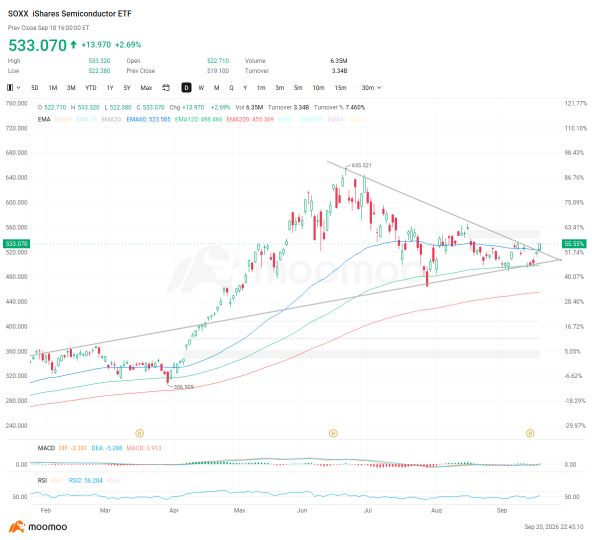This screenshot has width=592, height=540.
Task: Toggle the faded EMA5 line label
Action: click(63, 119)
